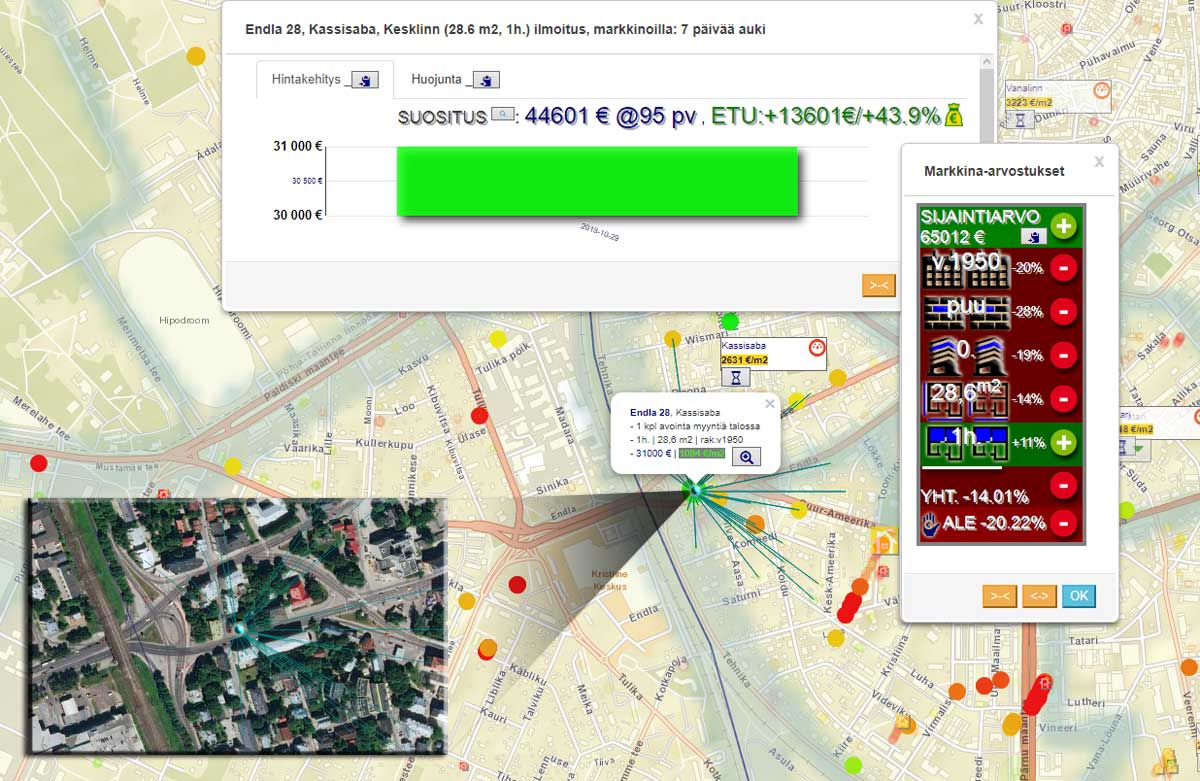Open the Endla 28 link in popup
The image size is (1200, 781).
click(x=650, y=412)
